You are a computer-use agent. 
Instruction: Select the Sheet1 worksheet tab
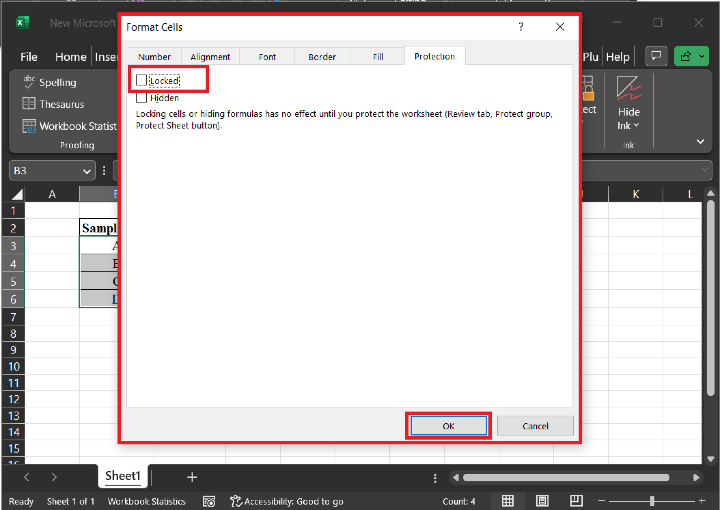pyautogui.click(x=124, y=476)
